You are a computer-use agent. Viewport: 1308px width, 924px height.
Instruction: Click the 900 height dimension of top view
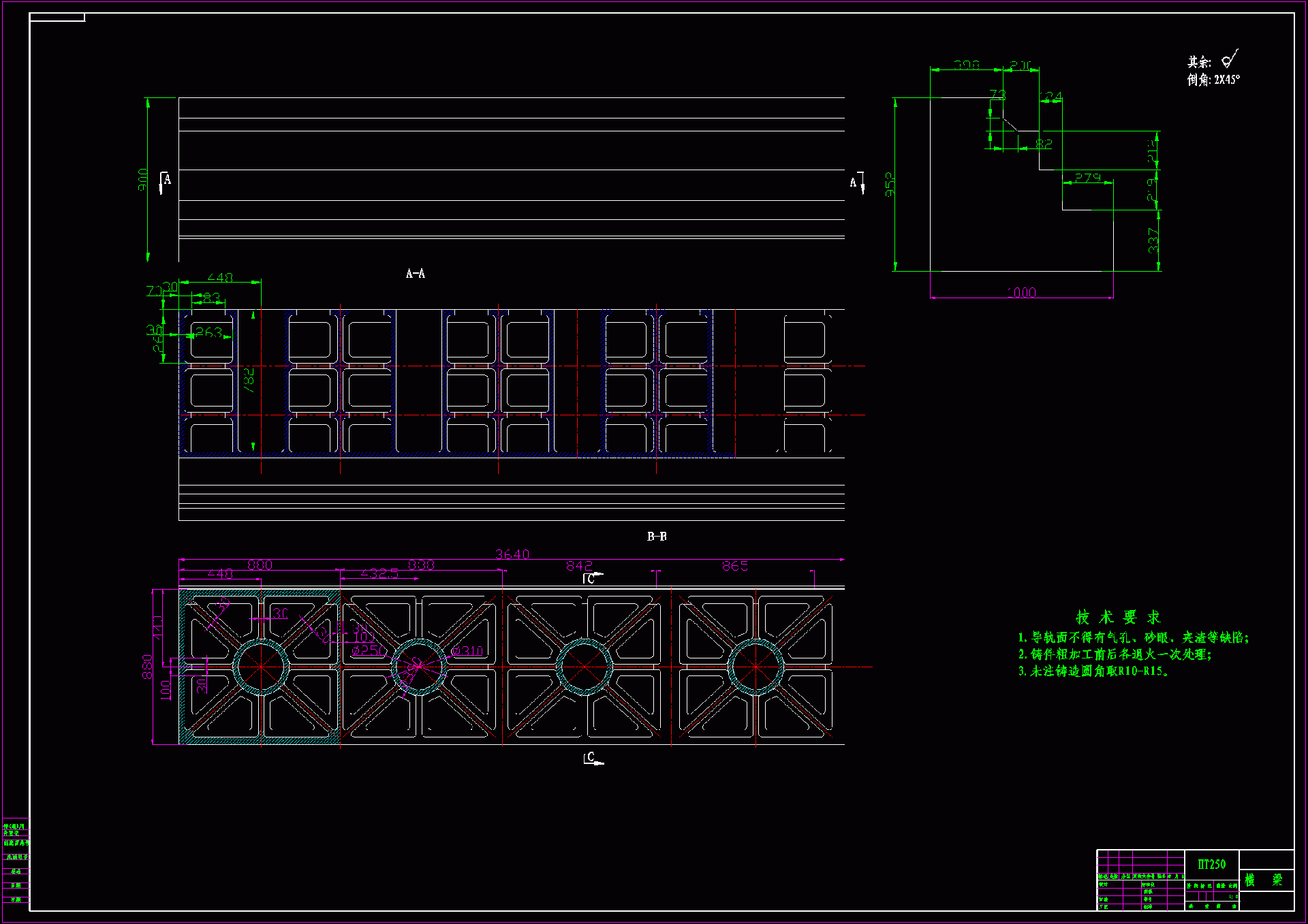click(x=143, y=179)
